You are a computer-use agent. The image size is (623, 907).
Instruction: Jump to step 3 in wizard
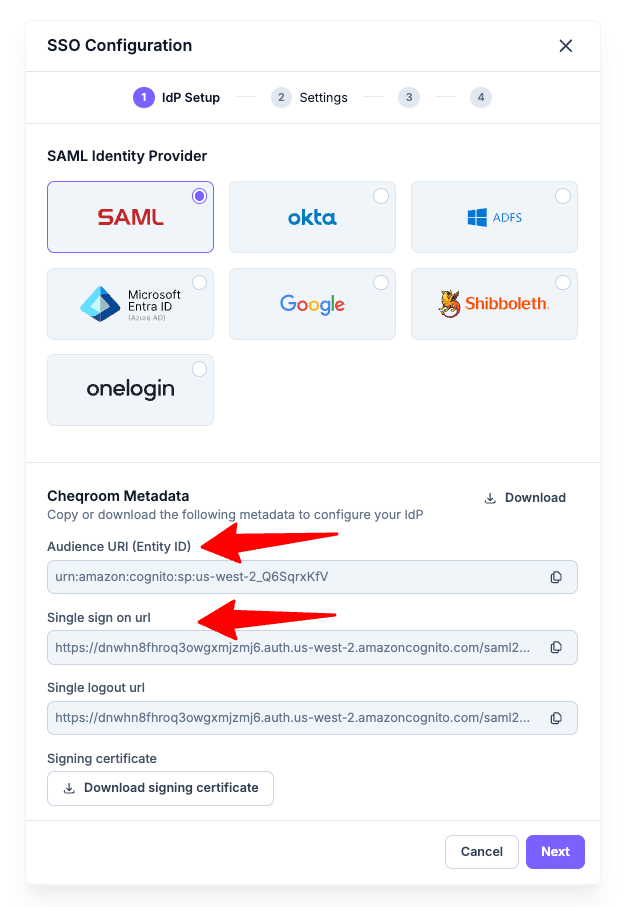pos(409,97)
